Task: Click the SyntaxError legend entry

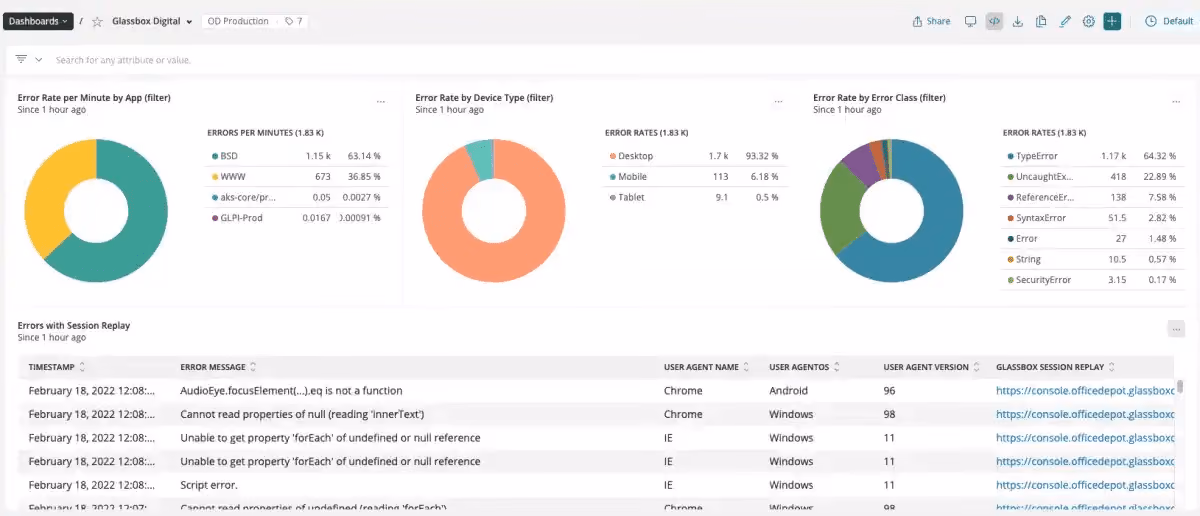Action: (1094, 218)
